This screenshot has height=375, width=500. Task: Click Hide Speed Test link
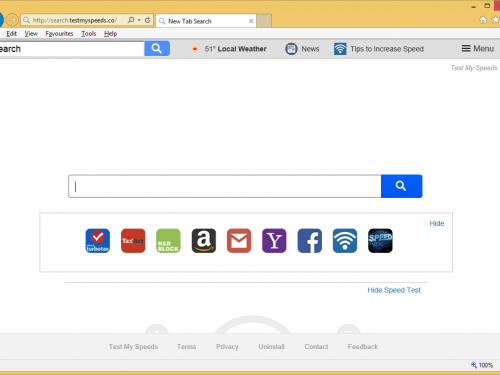(x=394, y=290)
